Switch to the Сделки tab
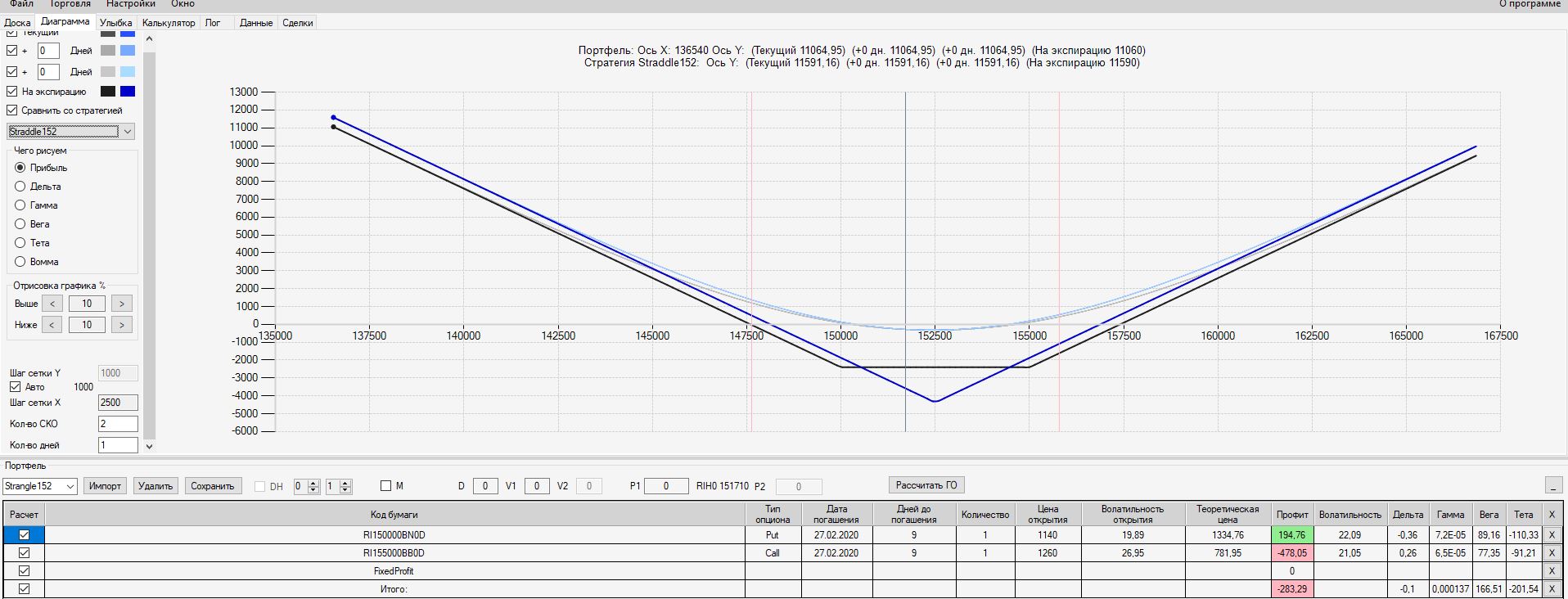This screenshot has width=1568, height=599. point(298,23)
